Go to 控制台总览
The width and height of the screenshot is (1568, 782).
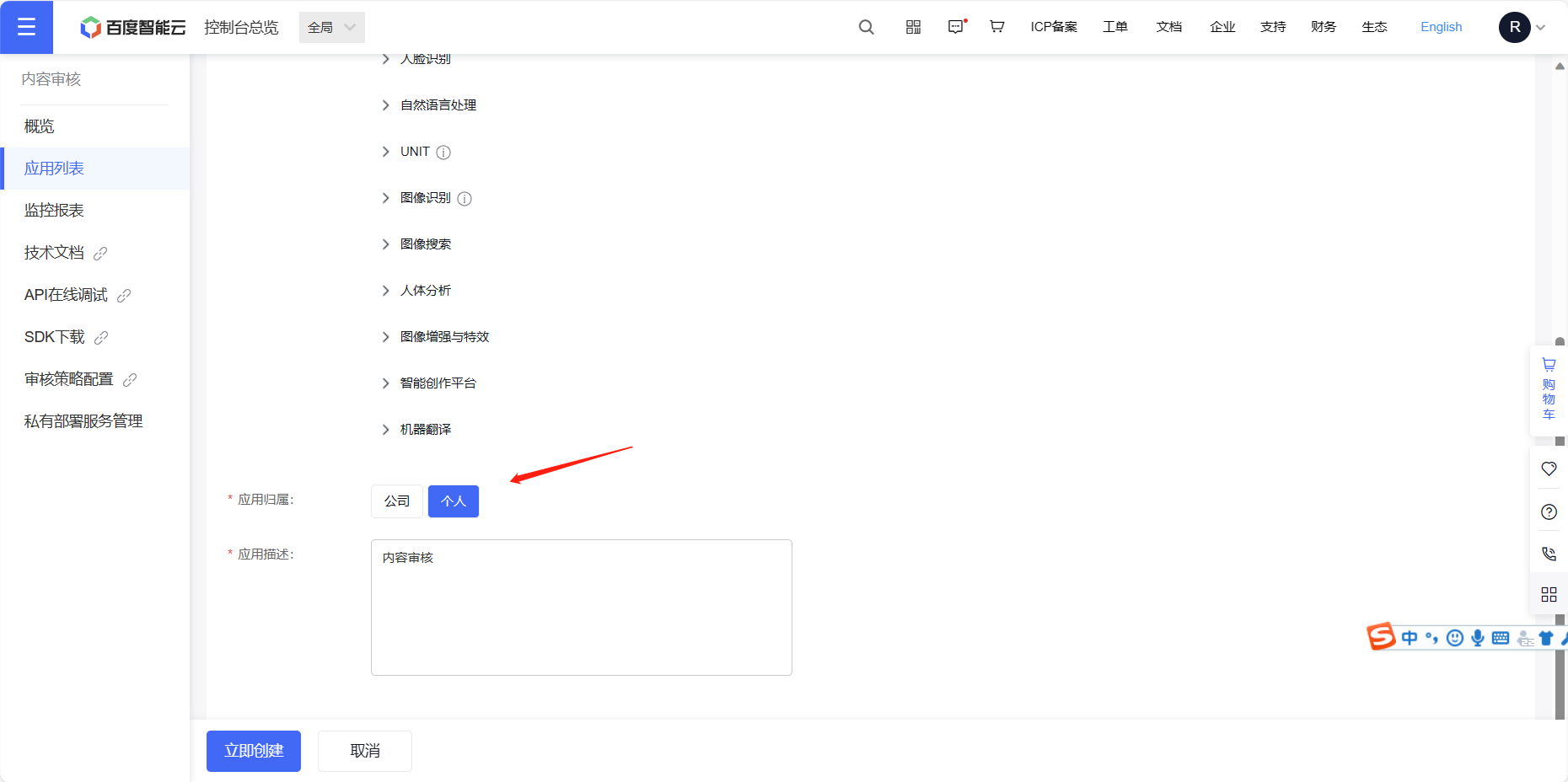point(241,27)
